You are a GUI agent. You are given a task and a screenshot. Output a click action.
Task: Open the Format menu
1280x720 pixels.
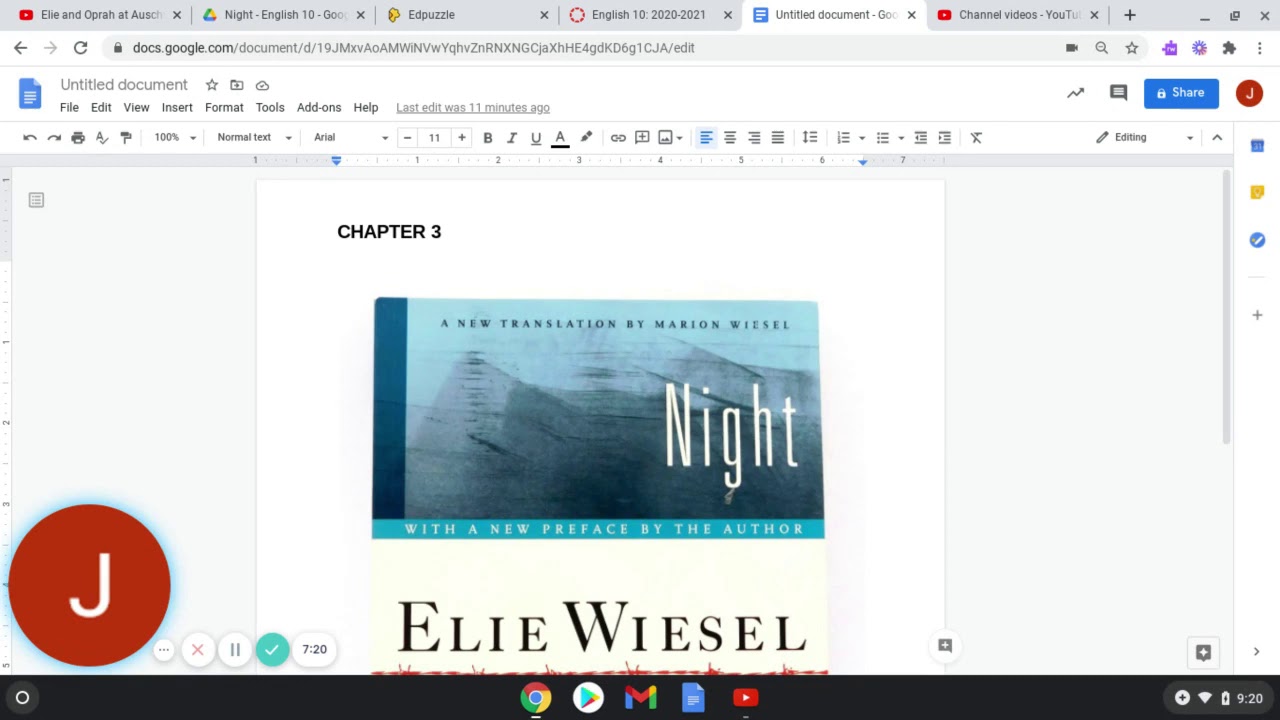[x=224, y=108]
